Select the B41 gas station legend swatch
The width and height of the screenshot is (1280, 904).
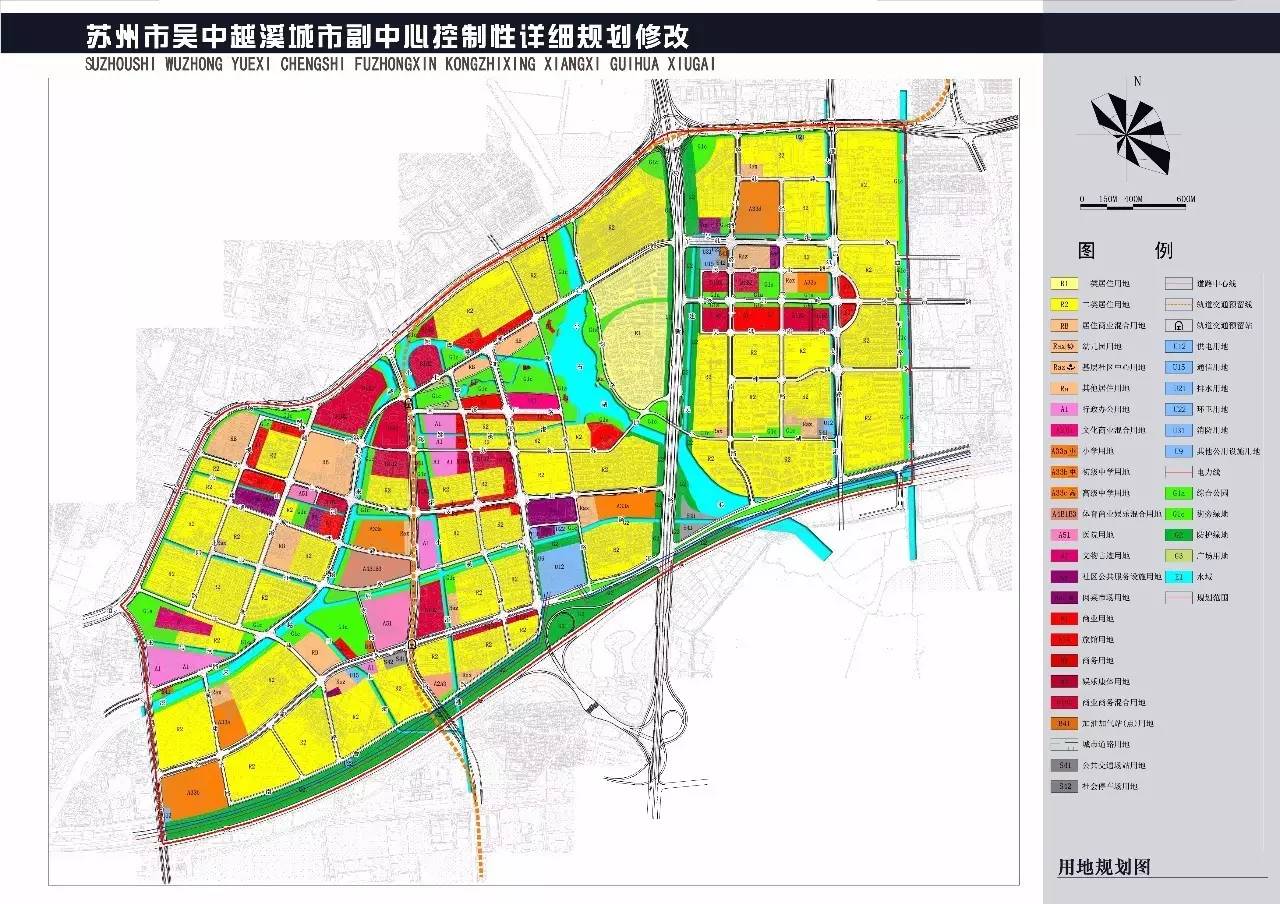click(x=1064, y=723)
